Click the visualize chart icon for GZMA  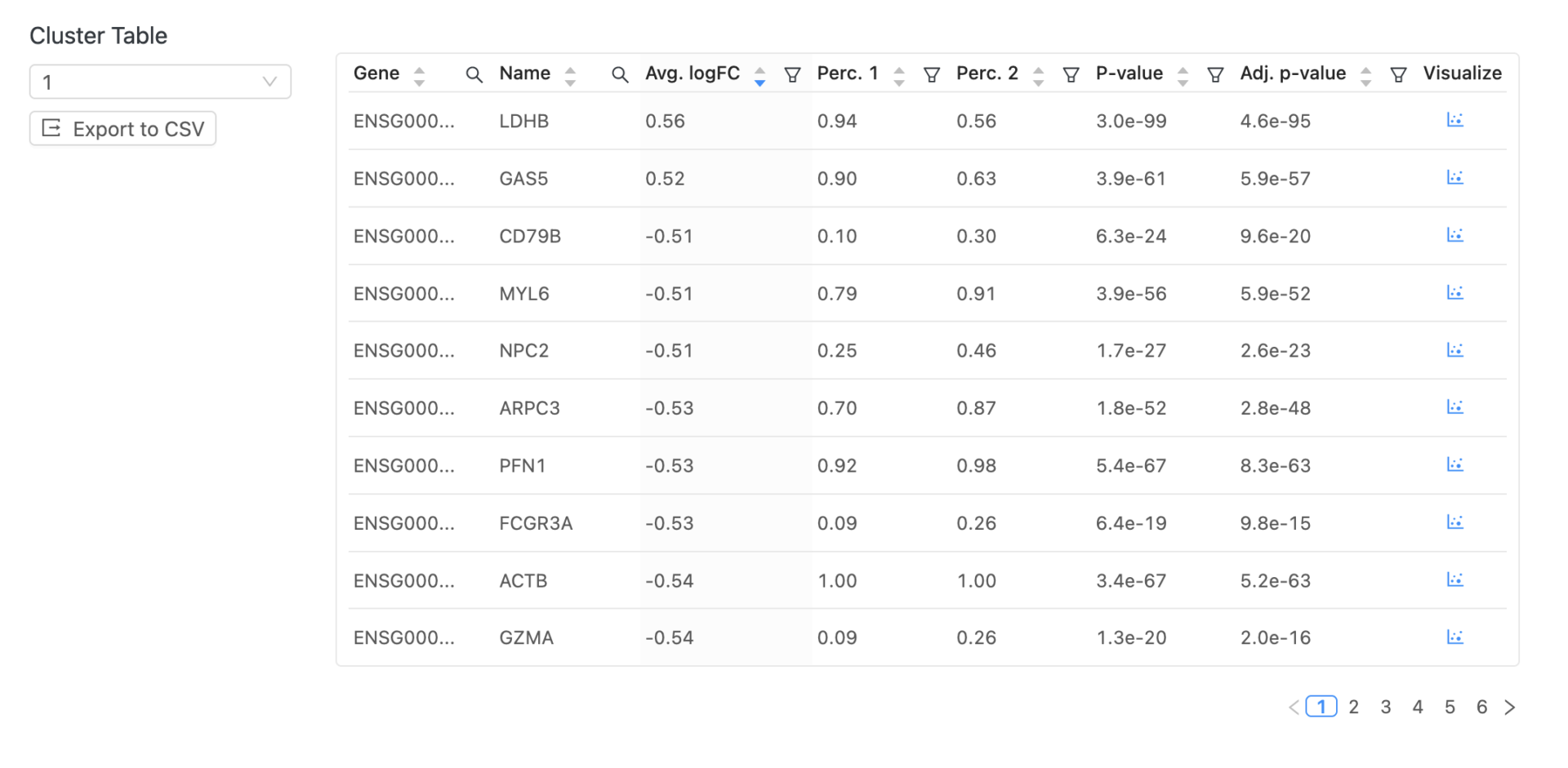[1454, 637]
